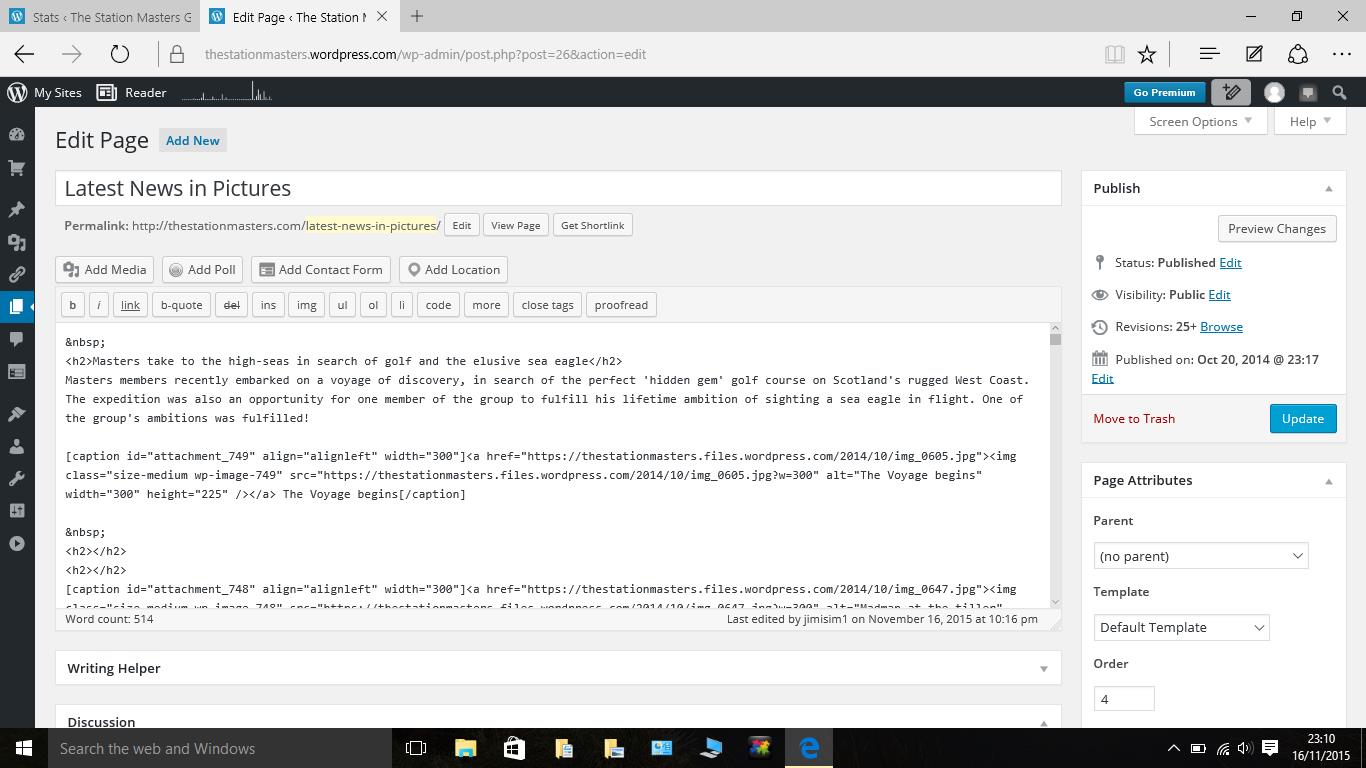Open notifications icon in admin bar
The image size is (1366, 768).
click(1307, 93)
